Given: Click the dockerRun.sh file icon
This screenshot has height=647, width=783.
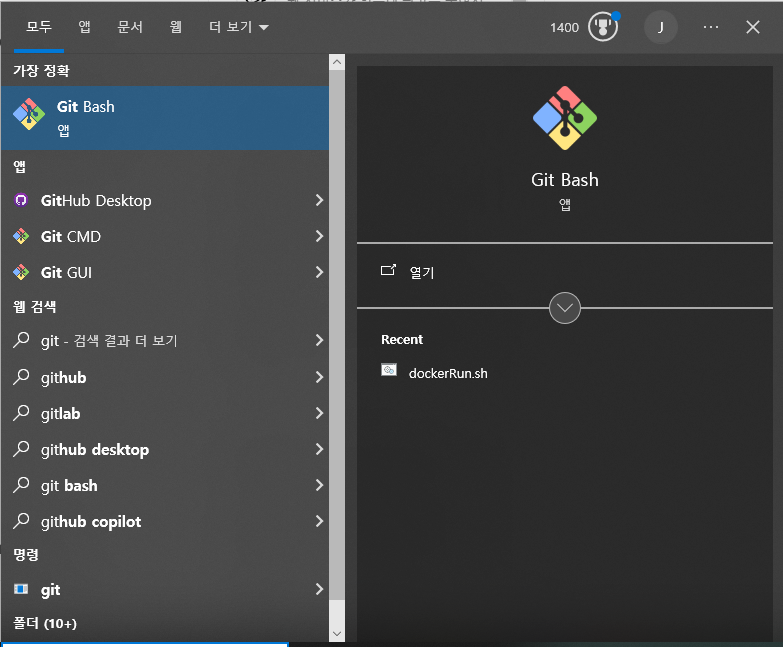Looking at the screenshot, I should (389, 370).
